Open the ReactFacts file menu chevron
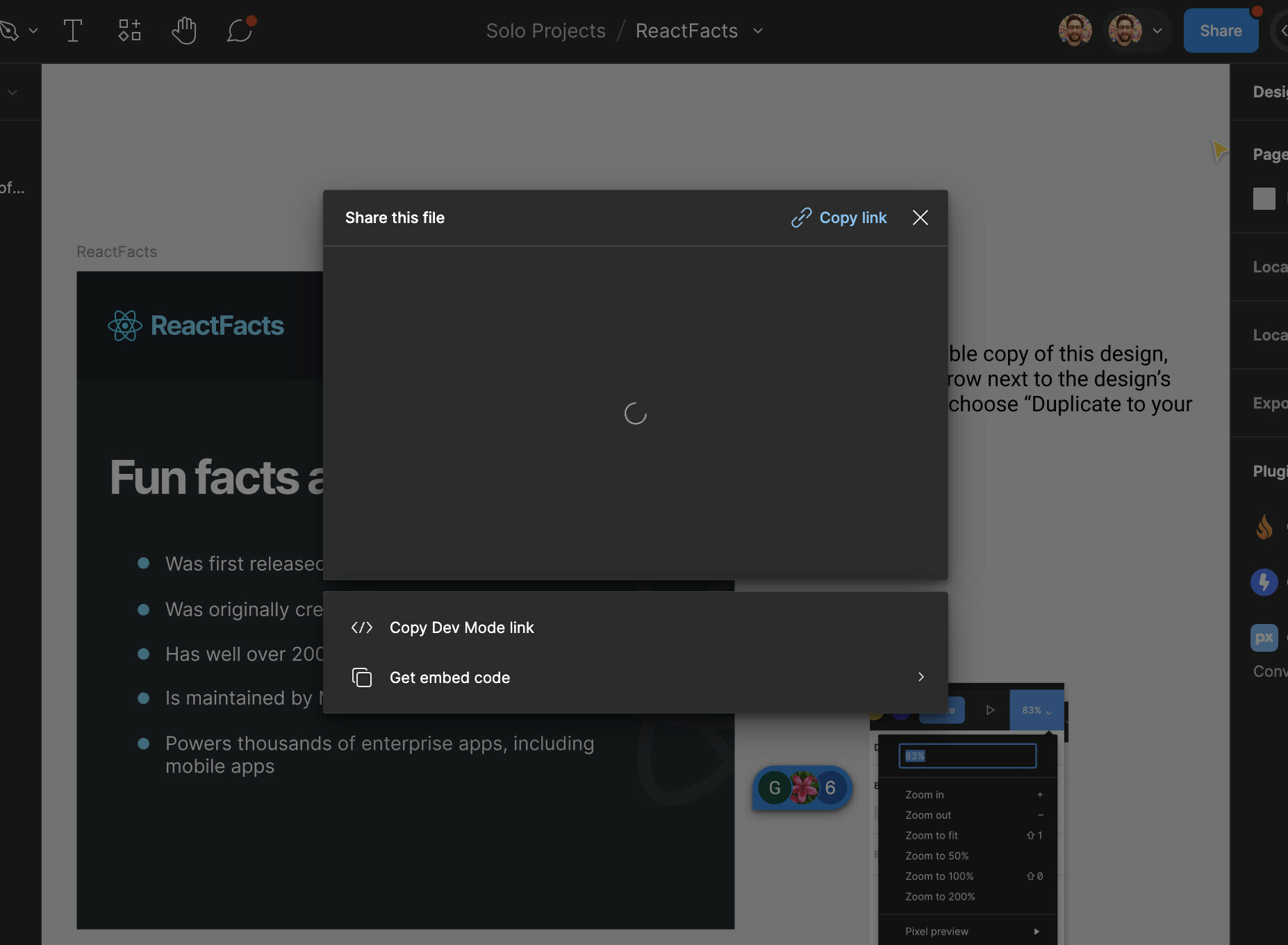Screen dimensions: 1288x945 coord(758,31)
